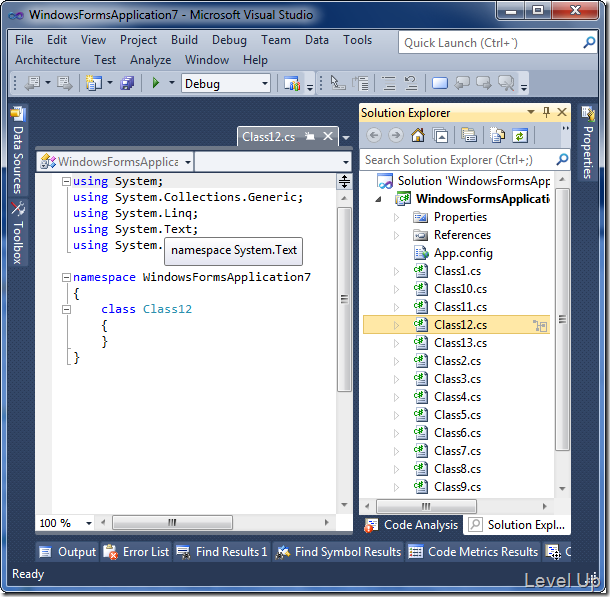This screenshot has width=610, height=597.
Task: Toggle auto hide pin on Solution Explorer
Action: coord(546,112)
